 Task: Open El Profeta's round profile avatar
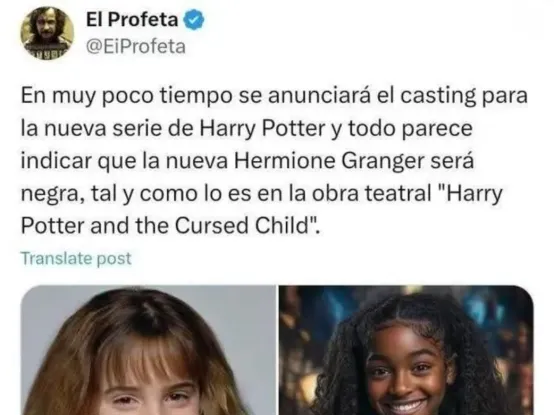pyautogui.click(x=47, y=33)
